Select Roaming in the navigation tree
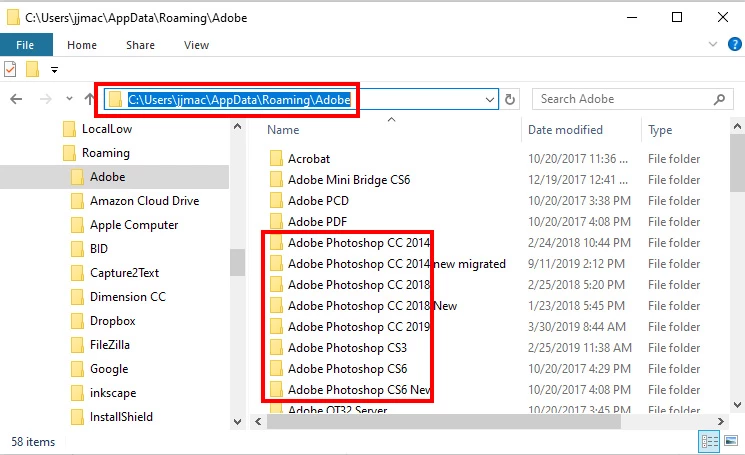Image resolution: width=745 pixels, height=455 pixels. pyautogui.click(x=105, y=153)
